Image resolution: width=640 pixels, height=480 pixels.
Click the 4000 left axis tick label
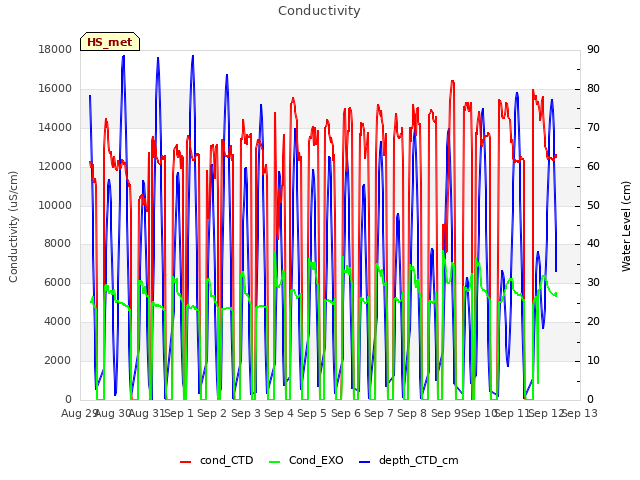58,322
